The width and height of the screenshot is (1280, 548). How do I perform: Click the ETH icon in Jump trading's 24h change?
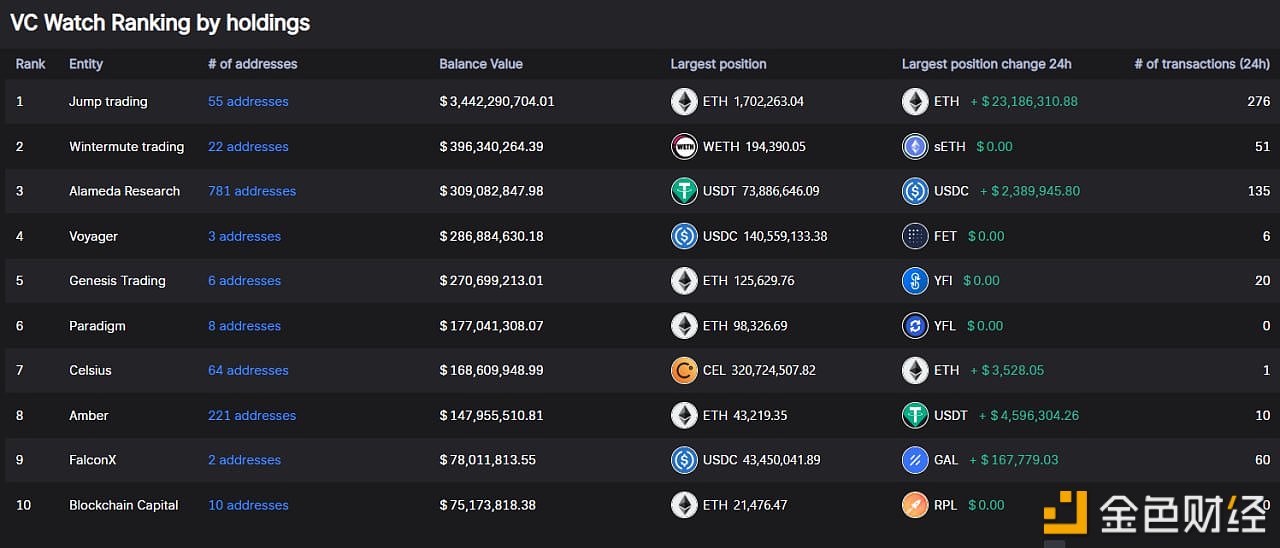click(915, 101)
